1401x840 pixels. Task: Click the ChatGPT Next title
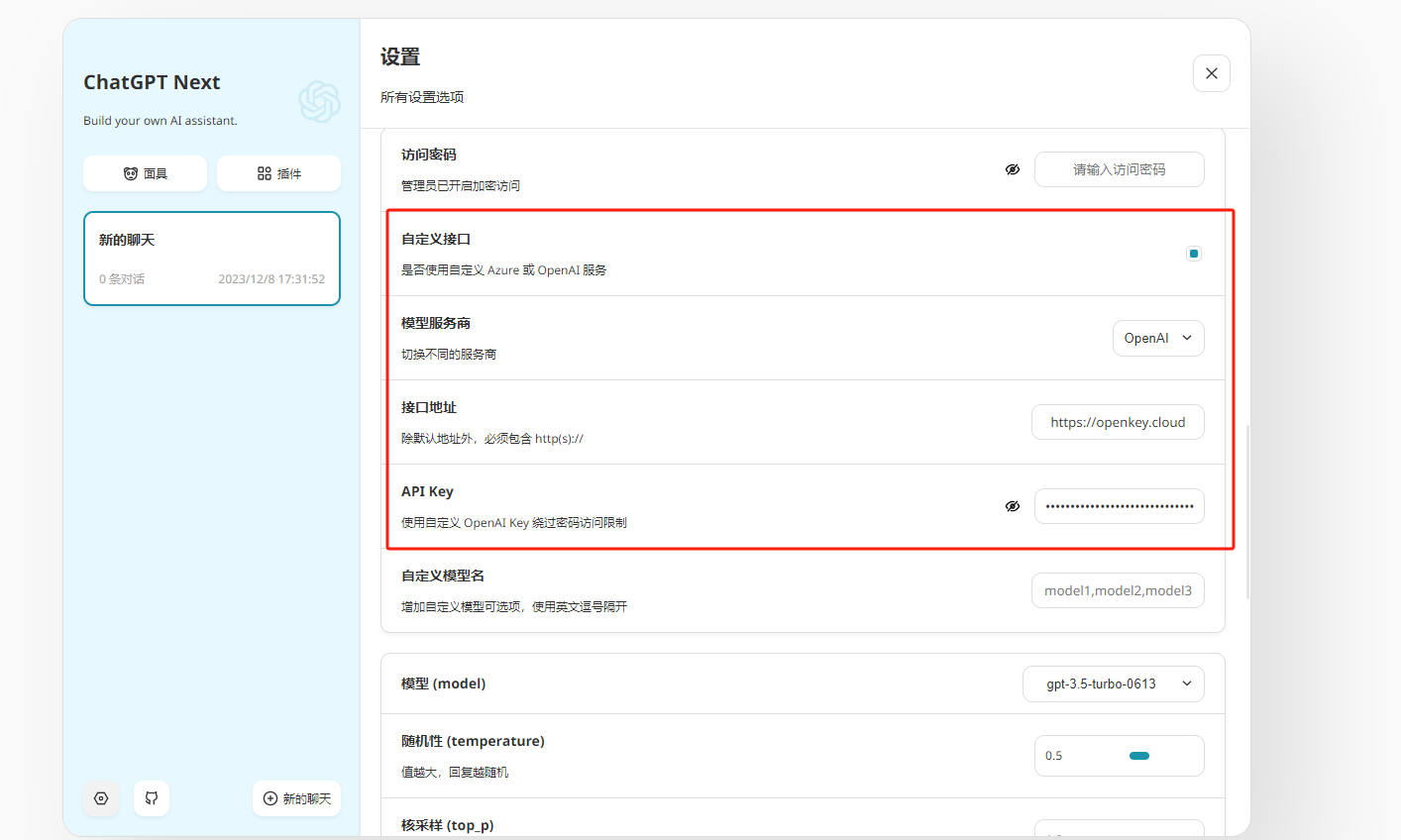tap(152, 82)
